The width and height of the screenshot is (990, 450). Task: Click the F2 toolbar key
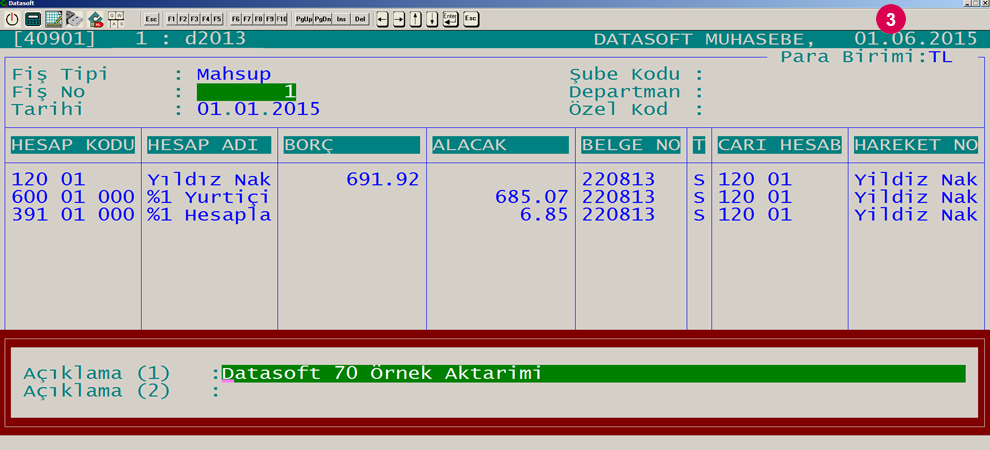182,19
